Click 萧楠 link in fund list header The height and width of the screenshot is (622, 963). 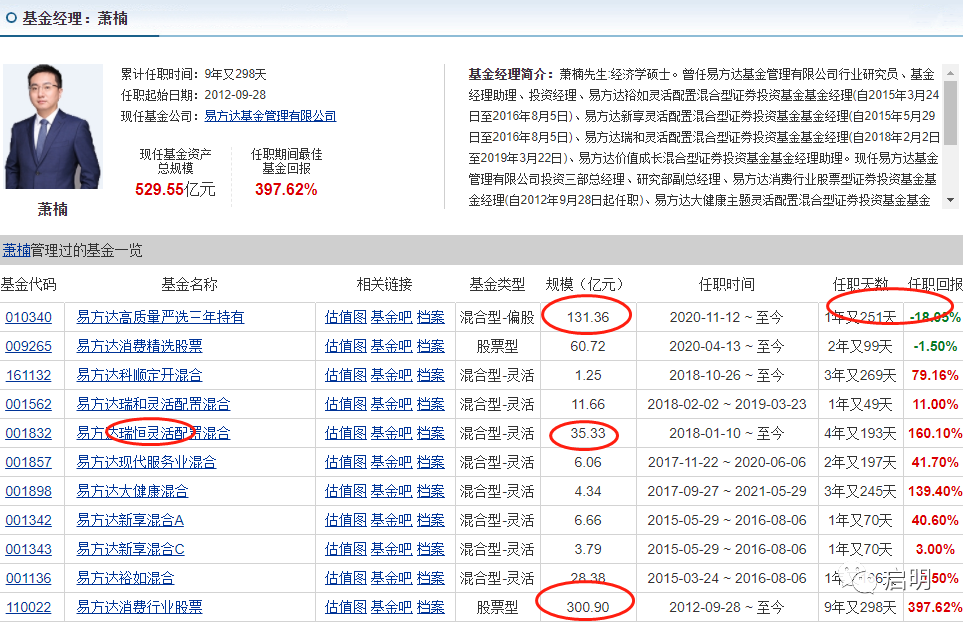(x=17, y=250)
